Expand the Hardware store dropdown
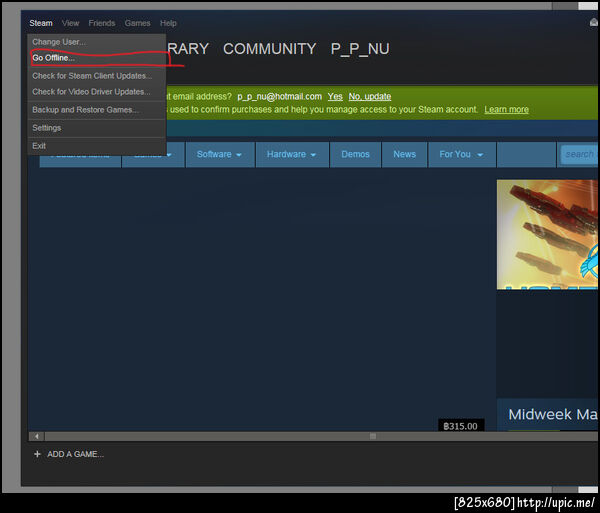Viewport: 600px width, 513px height. click(292, 154)
